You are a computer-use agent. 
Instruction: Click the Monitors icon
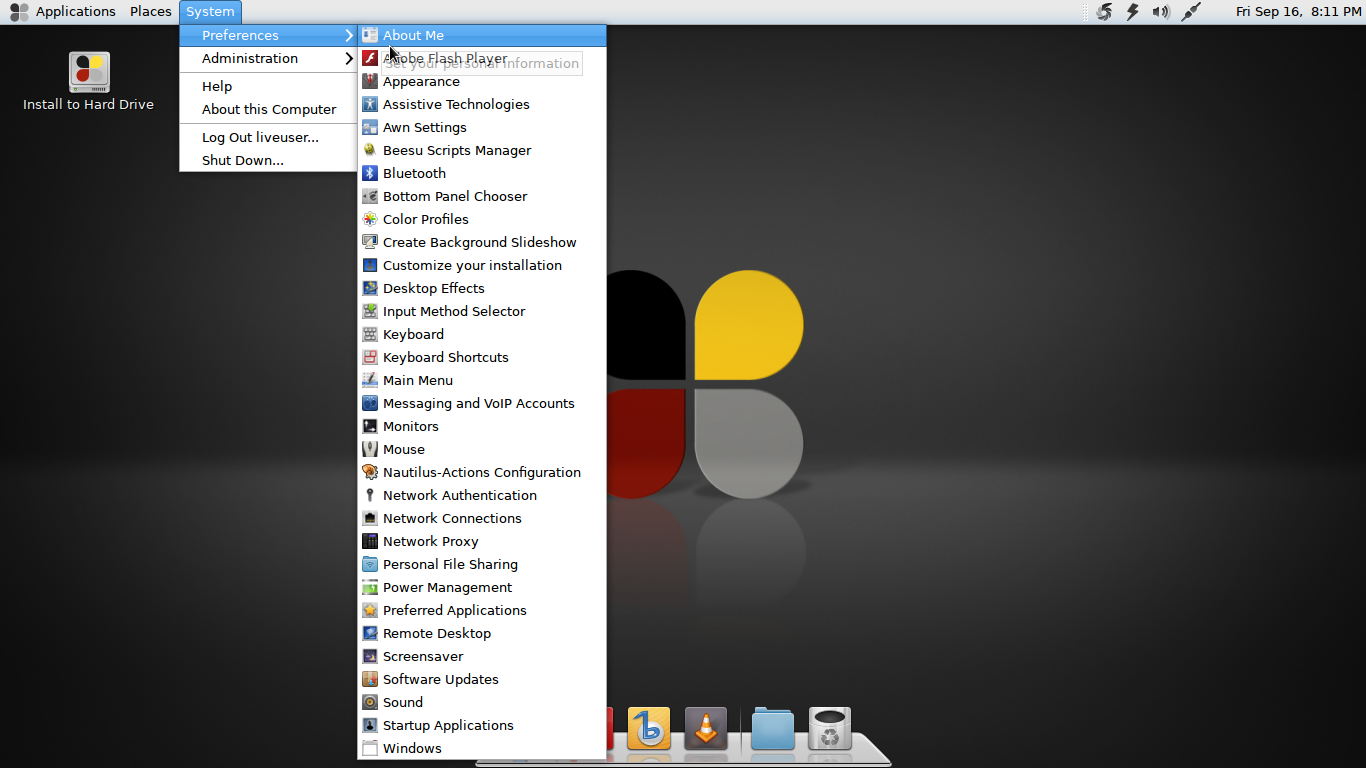coord(370,426)
